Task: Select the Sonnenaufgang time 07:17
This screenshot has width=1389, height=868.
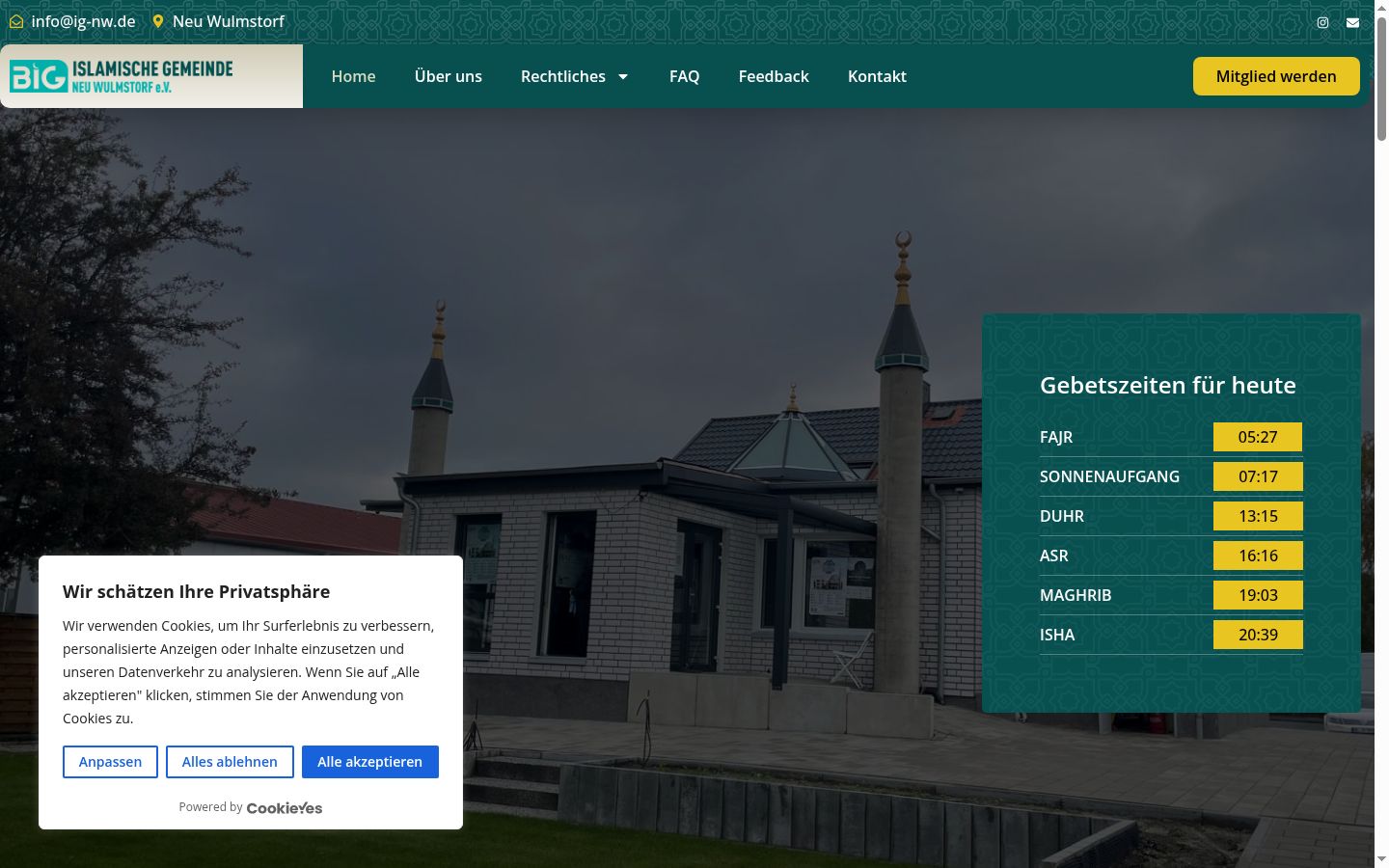Action: [1258, 476]
